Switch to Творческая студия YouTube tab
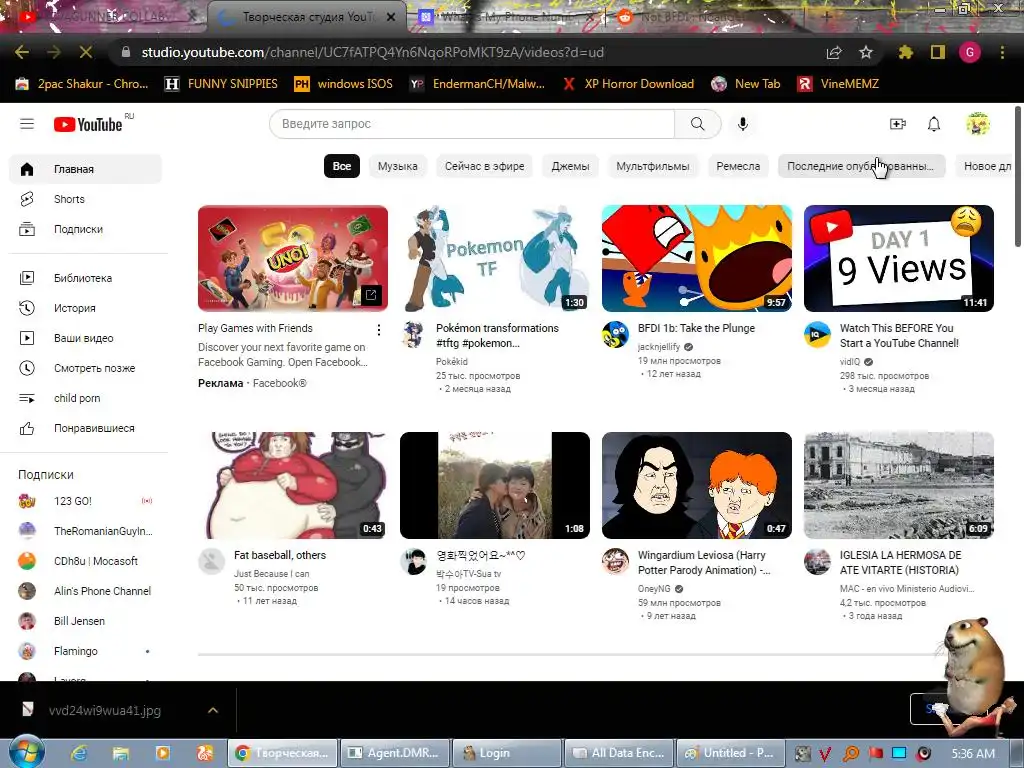 [308, 17]
